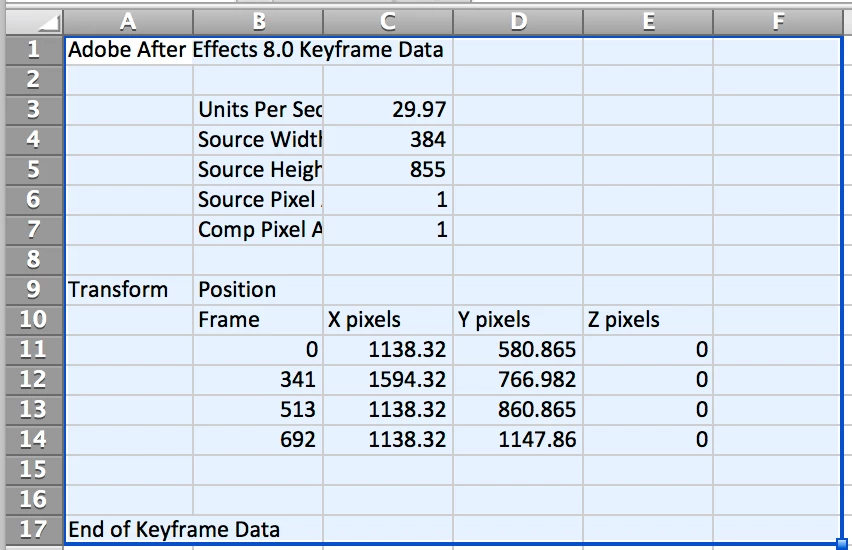Select column C header
The image size is (852, 550).
pyautogui.click(x=388, y=22)
